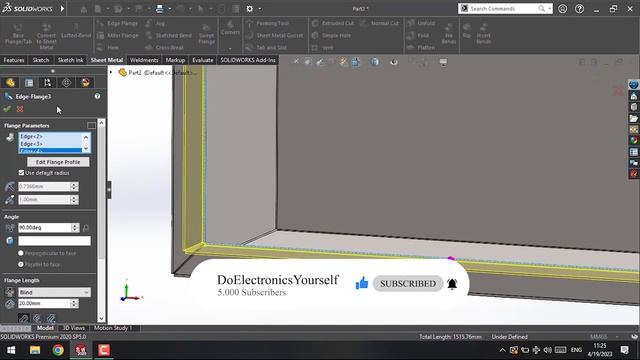The height and width of the screenshot is (360, 640).
Task: Click the Miter Flange tool in ribbon
Action: point(118,36)
